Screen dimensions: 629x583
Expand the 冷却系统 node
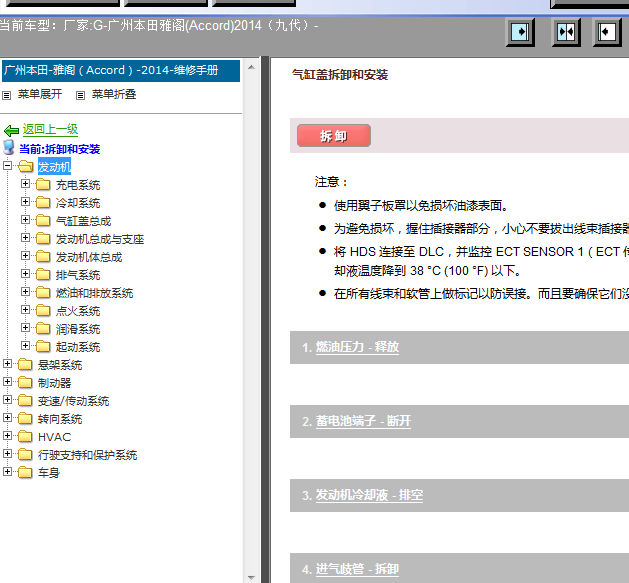pyautogui.click(x=25, y=201)
